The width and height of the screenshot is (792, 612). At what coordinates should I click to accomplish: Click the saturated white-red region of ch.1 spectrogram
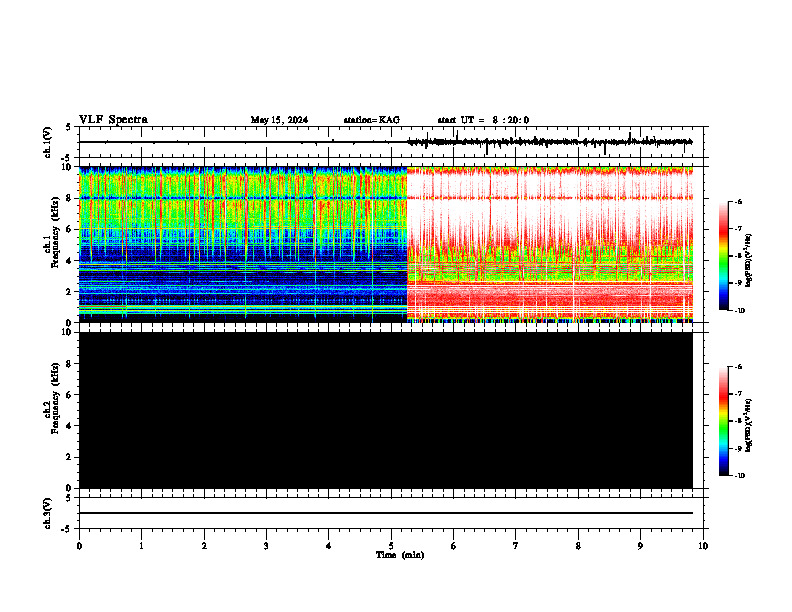[x=550, y=244]
